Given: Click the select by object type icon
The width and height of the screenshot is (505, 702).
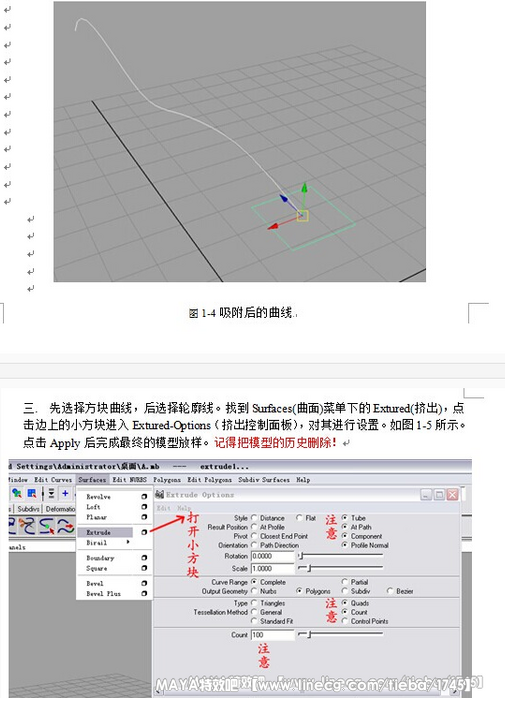Looking at the screenshot, I should click(x=32, y=493).
